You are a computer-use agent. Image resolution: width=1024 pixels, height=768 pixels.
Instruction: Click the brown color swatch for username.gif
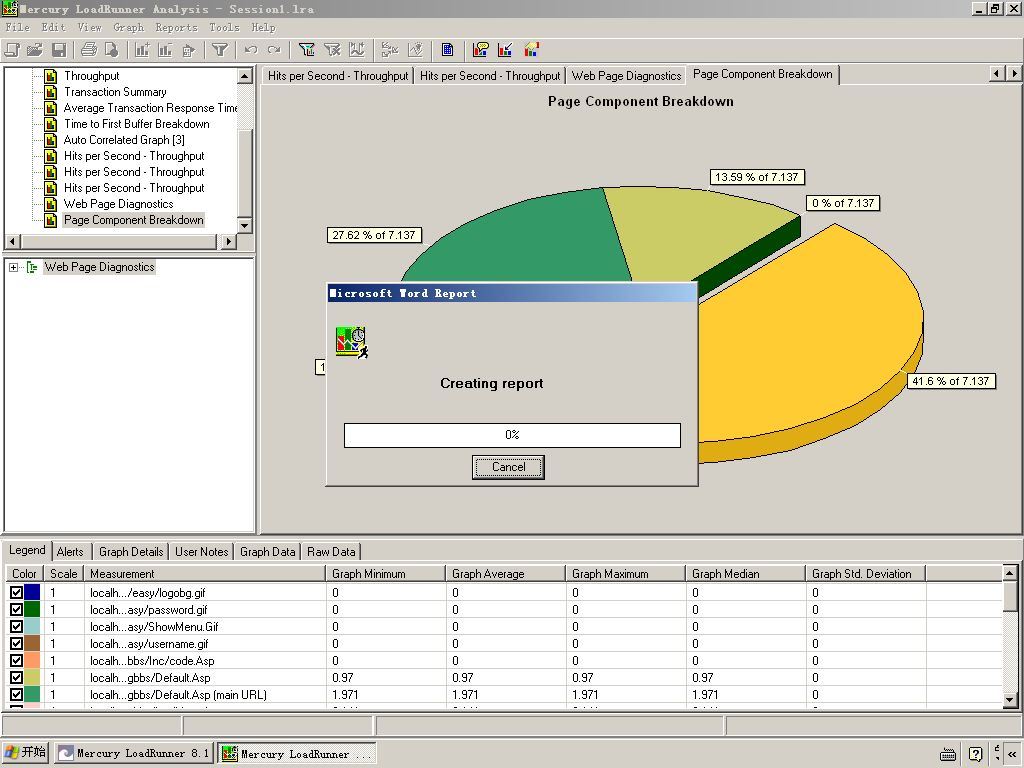pyautogui.click(x=32, y=643)
